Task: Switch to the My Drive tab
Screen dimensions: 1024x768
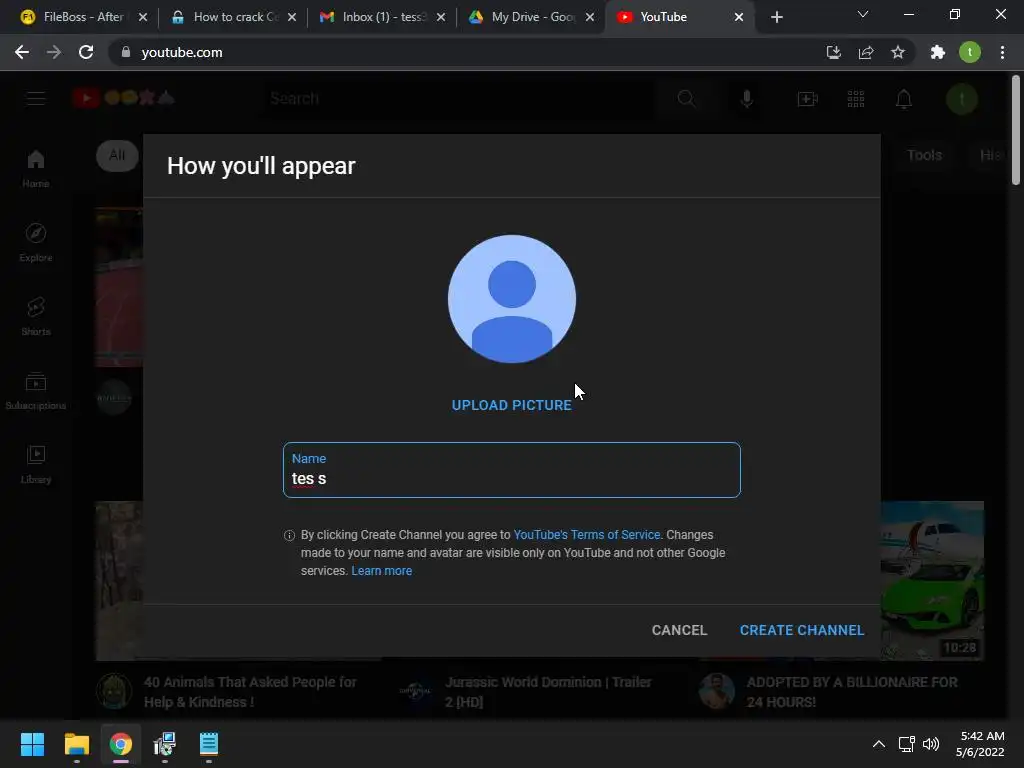Action: pyautogui.click(x=531, y=17)
